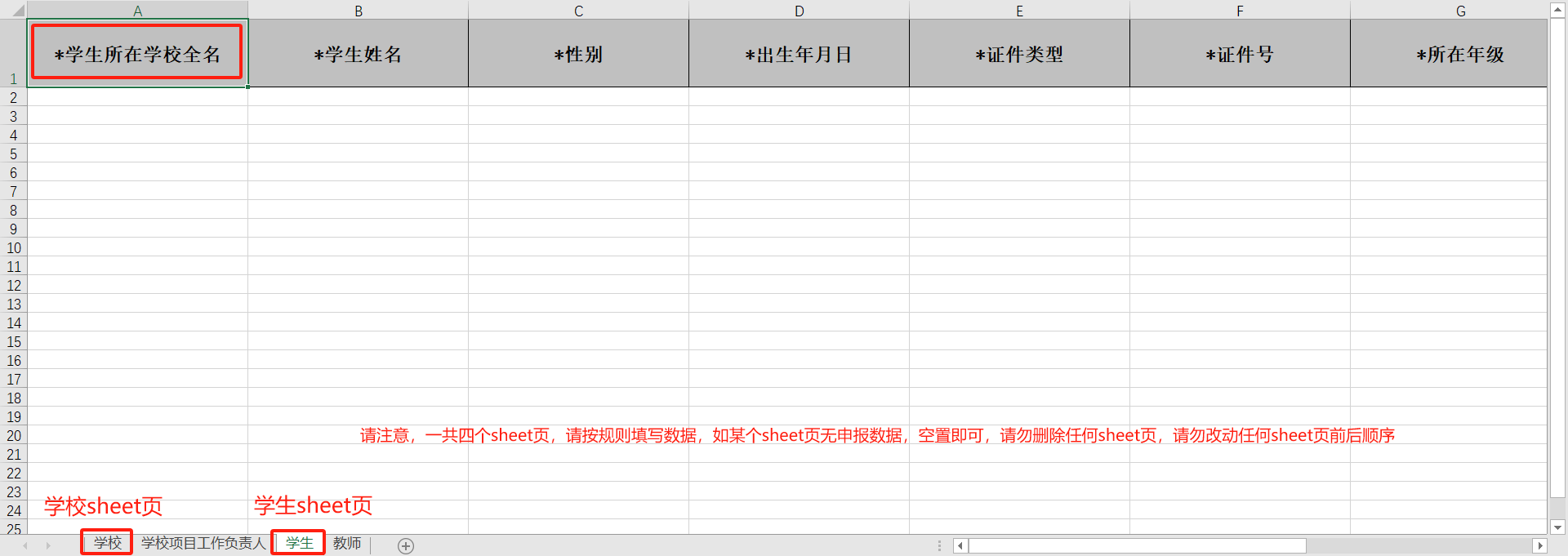Click the previous sheet navigation arrow
1568x556 pixels.
pyautogui.click(x=25, y=545)
